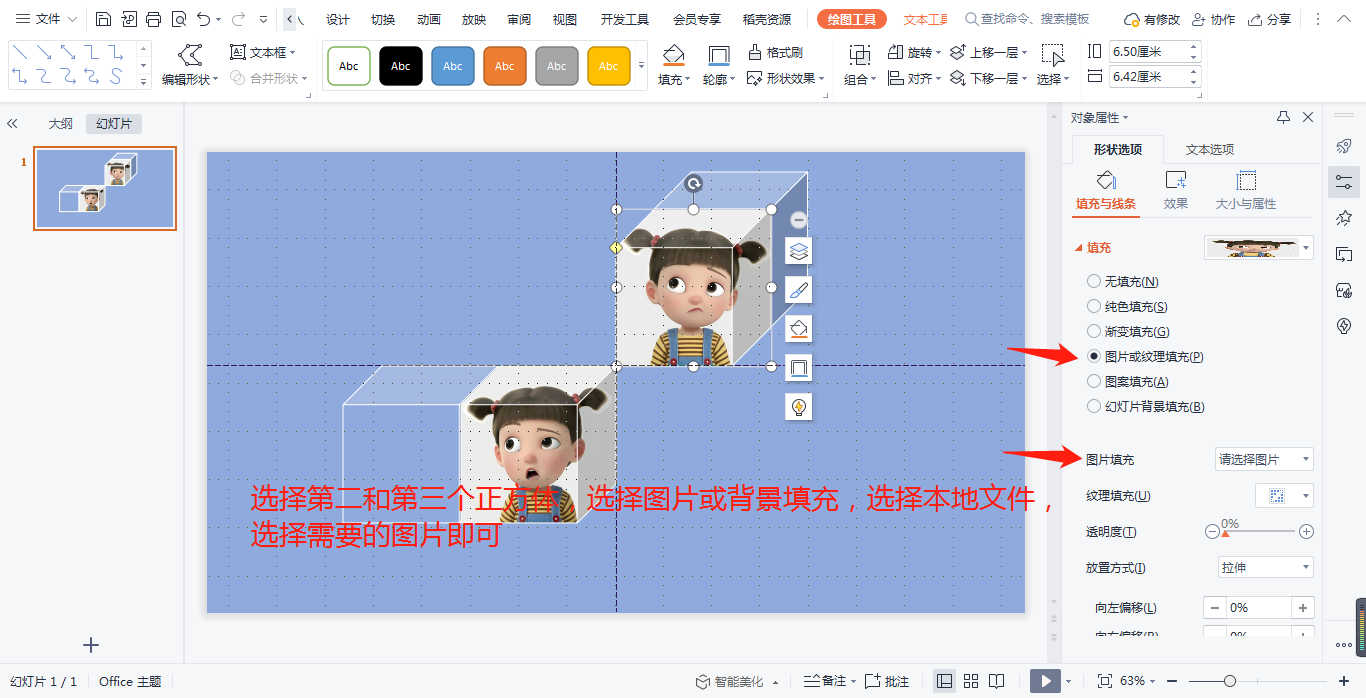
Task: Click the transparency slider
Action: coord(1259,532)
